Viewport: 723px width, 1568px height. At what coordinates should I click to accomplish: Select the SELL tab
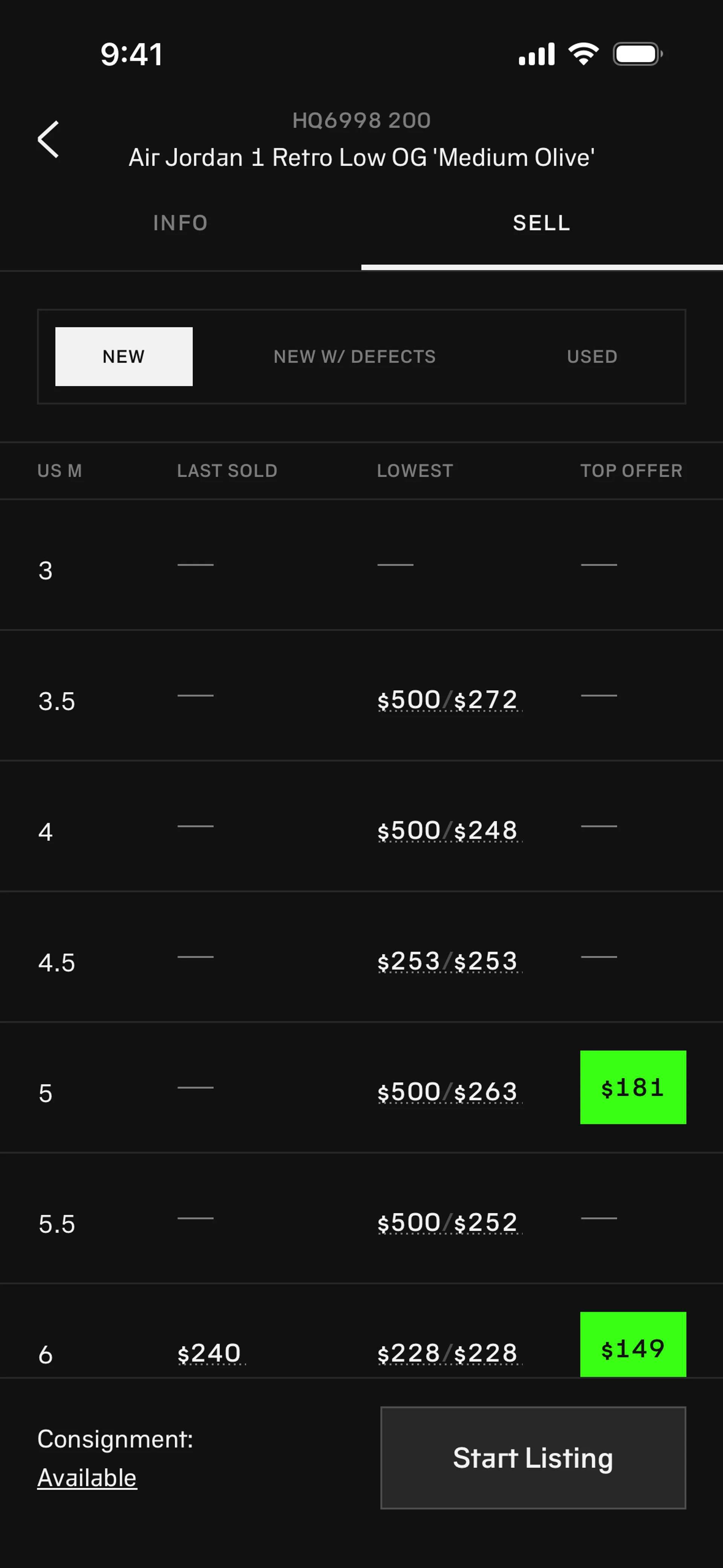tap(541, 223)
